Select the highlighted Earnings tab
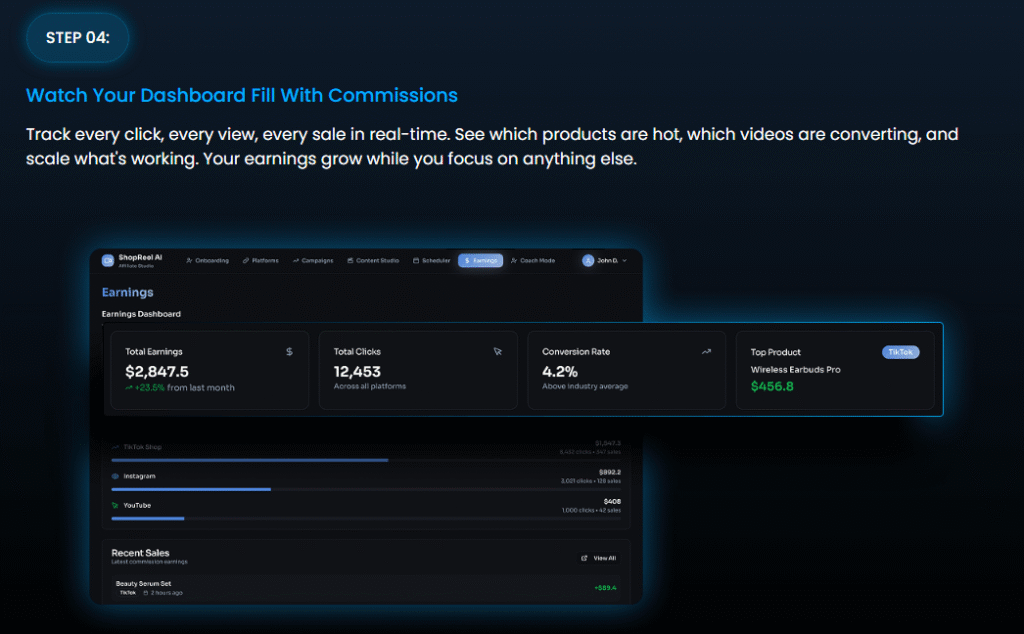This screenshot has height=634, width=1024. tap(481, 261)
